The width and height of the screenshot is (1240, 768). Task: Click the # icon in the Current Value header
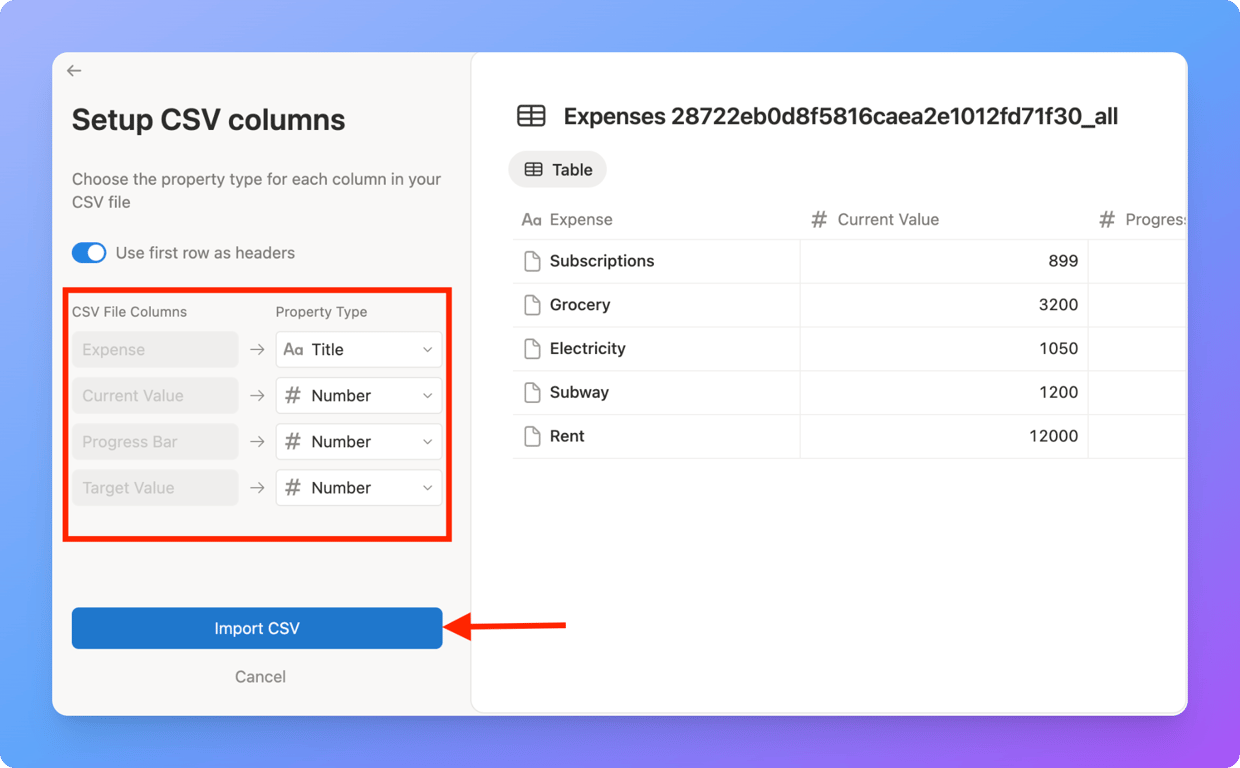pyautogui.click(x=820, y=219)
